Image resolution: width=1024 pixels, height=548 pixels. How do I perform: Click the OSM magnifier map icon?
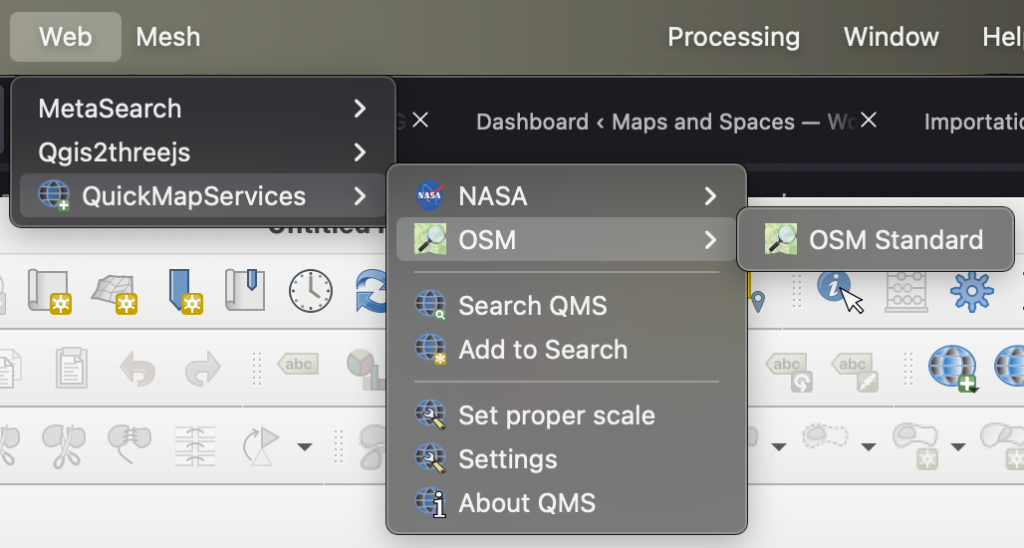click(430, 239)
